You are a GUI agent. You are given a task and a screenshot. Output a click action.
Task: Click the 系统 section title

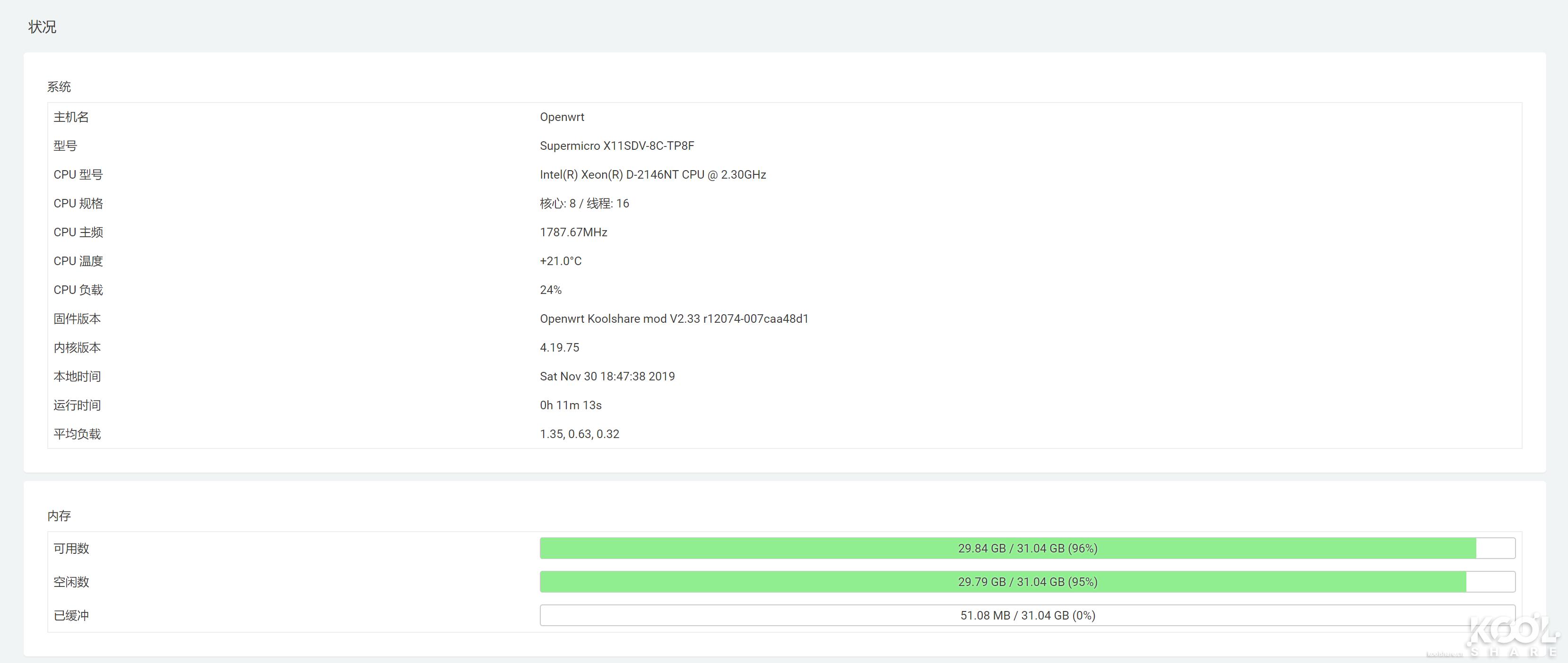tap(59, 87)
